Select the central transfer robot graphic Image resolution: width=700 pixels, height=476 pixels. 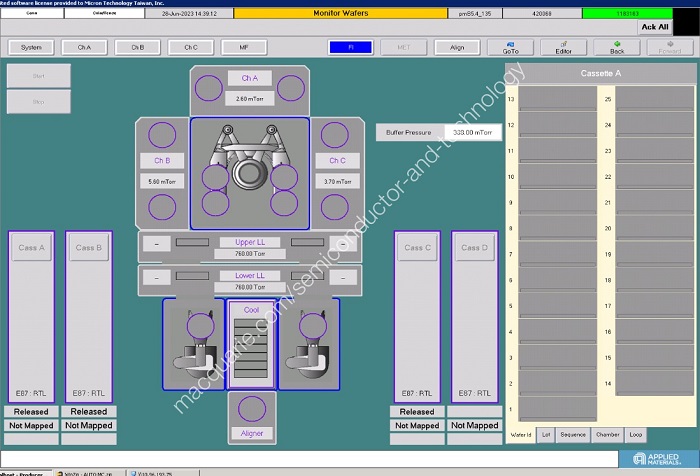(249, 166)
